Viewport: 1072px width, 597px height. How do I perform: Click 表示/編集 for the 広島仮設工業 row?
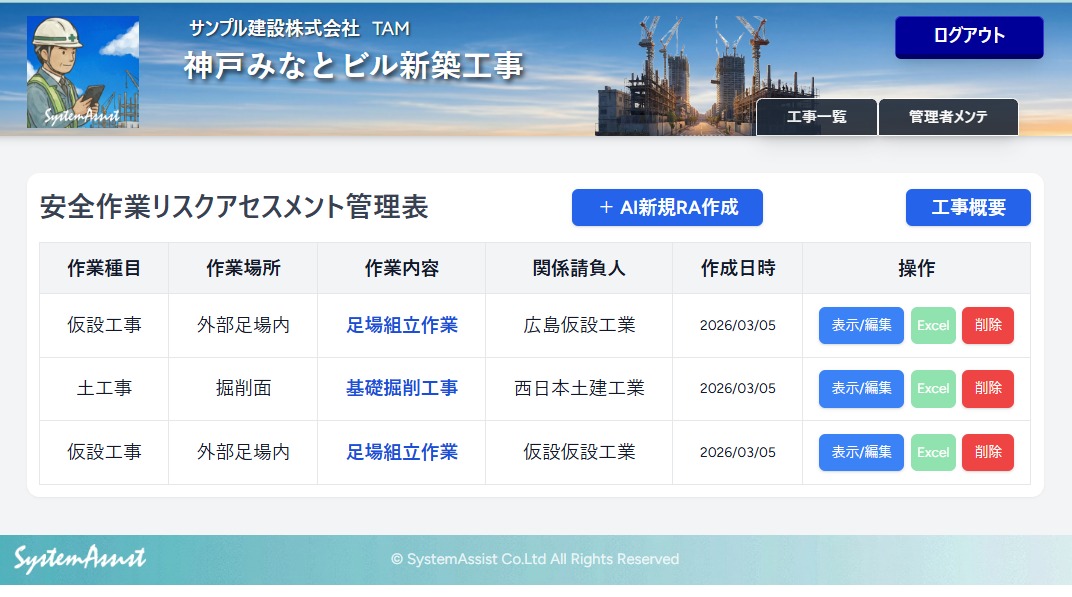(860, 325)
